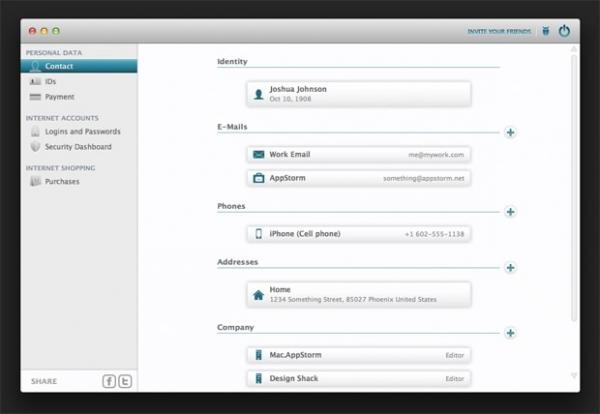Click the Payment credit card icon

pos(35,97)
